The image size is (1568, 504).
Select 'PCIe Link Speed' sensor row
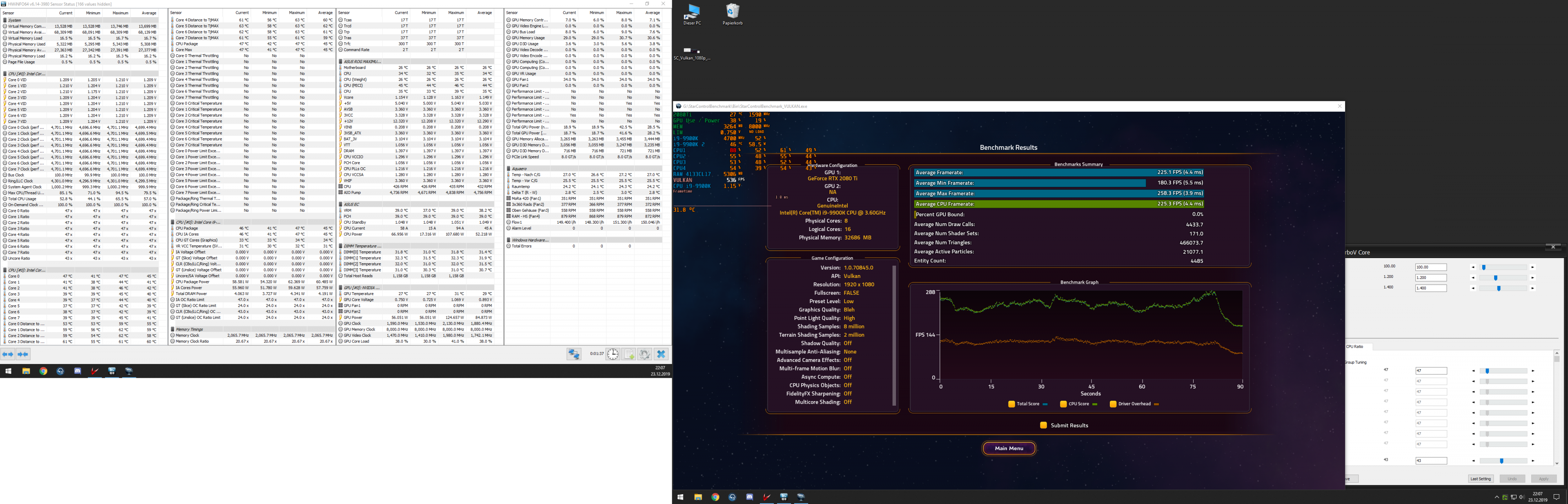584,157
